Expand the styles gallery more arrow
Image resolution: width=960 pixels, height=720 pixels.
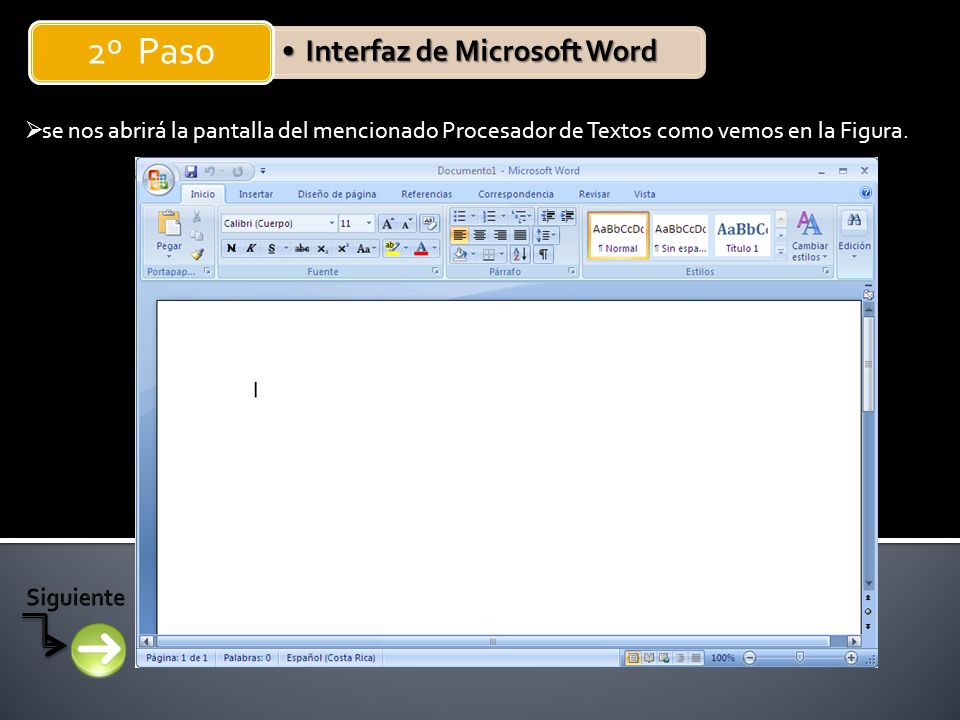[x=781, y=251]
